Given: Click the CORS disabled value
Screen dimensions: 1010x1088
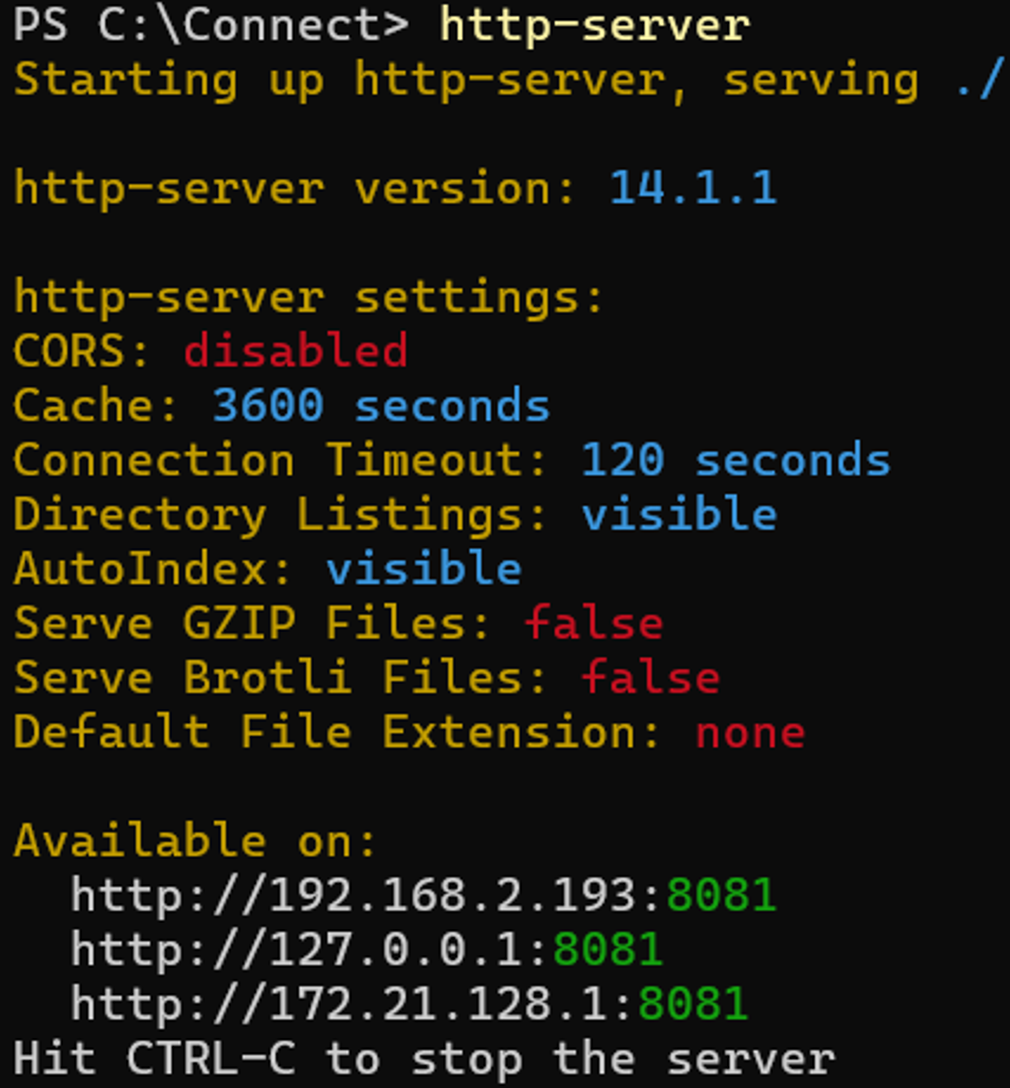Looking at the screenshot, I should pyautogui.click(x=296, y=350).
